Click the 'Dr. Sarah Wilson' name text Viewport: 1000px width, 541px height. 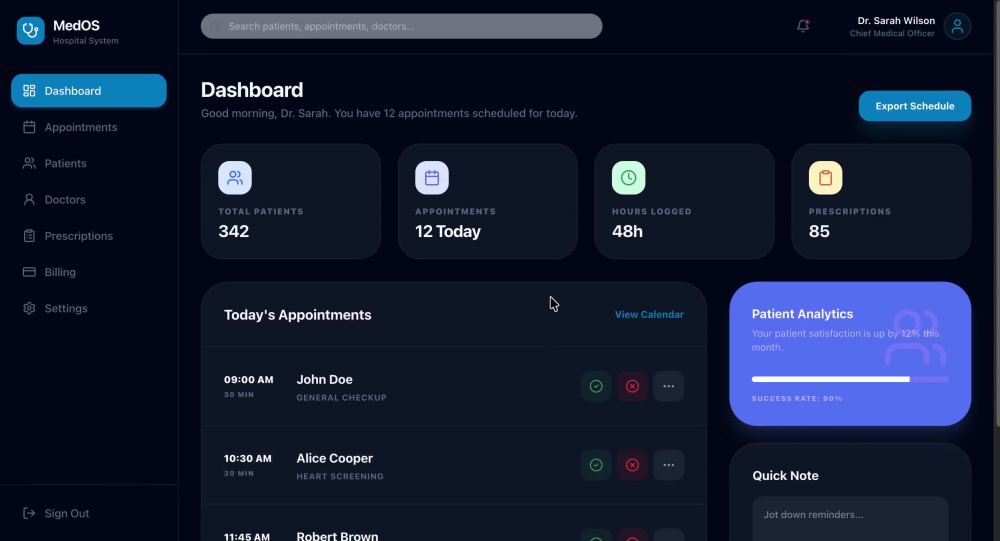click(x=896, y=20)
